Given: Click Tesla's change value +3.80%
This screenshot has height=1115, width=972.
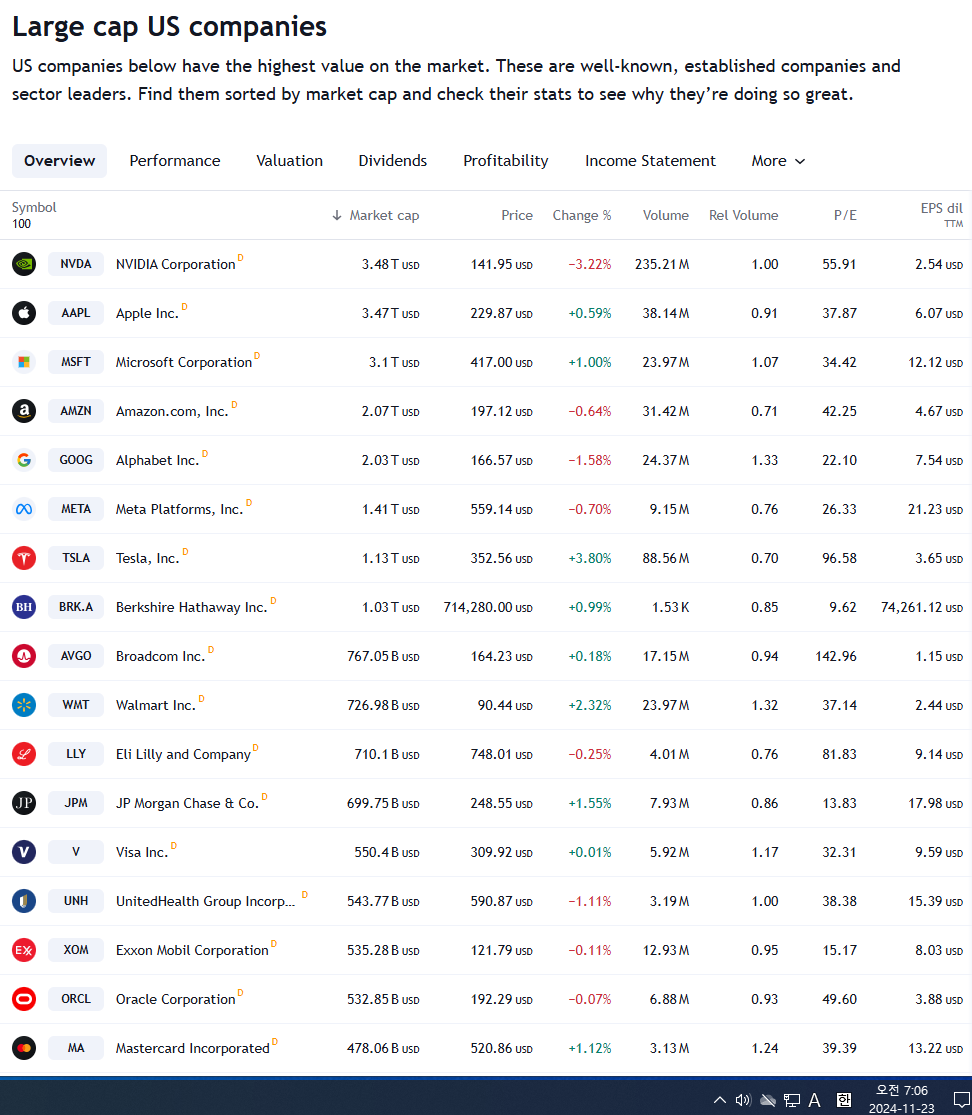Looking at the screenshot, I should click(589, 559).
